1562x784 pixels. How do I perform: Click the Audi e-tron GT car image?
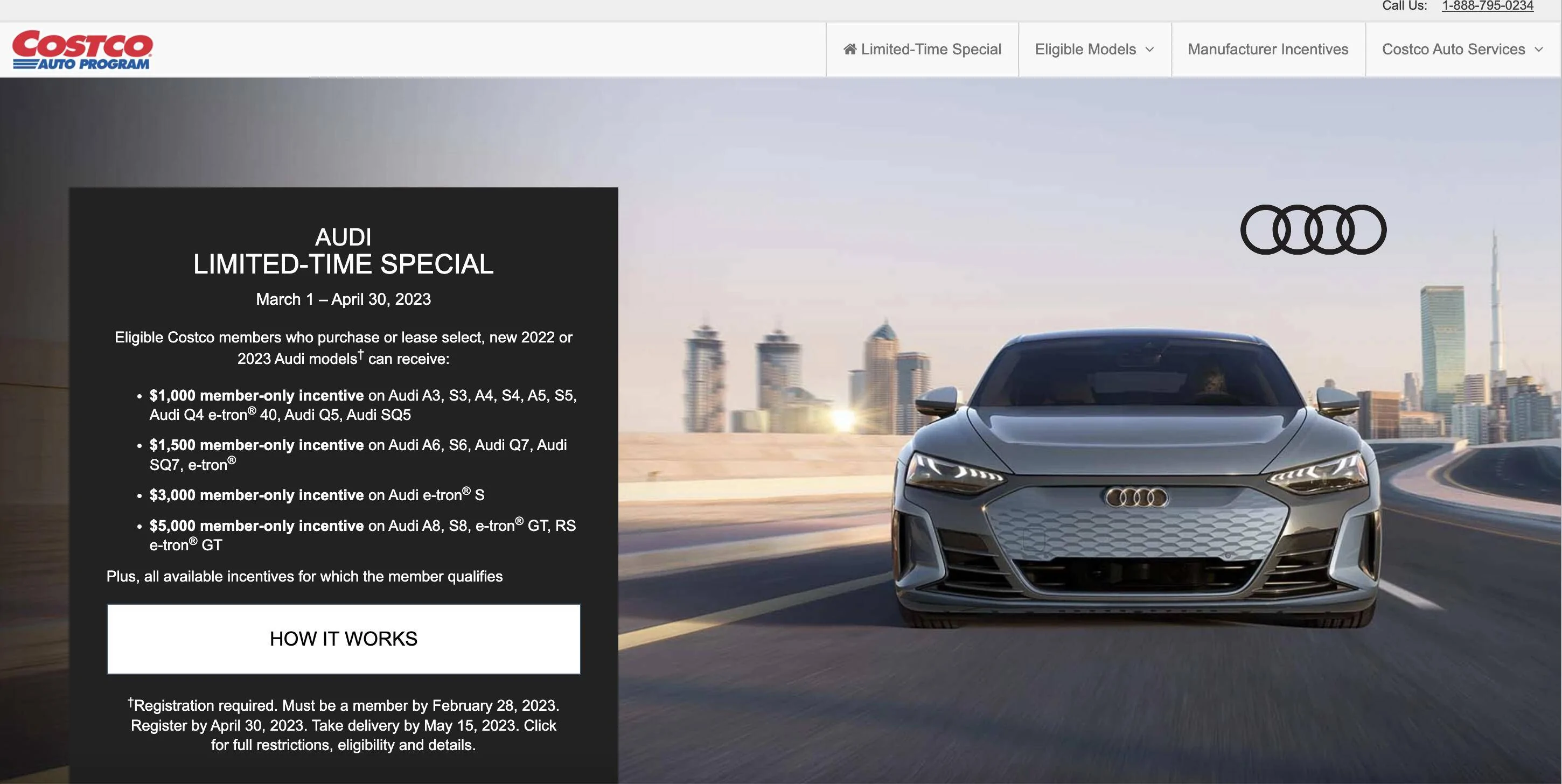point(1137,479)
